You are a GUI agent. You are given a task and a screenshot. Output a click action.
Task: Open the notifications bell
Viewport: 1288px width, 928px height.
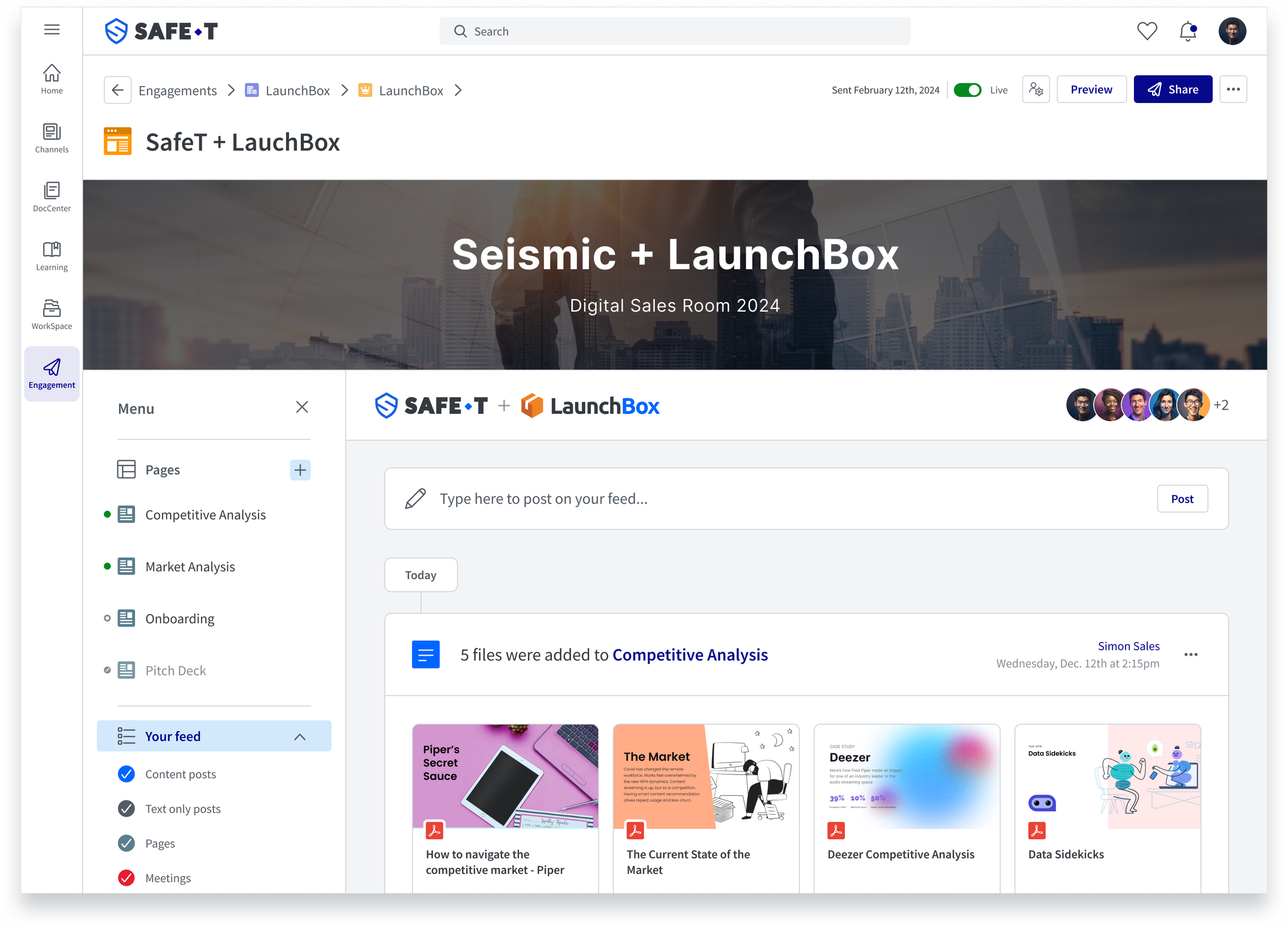[x=1188, y=31]
